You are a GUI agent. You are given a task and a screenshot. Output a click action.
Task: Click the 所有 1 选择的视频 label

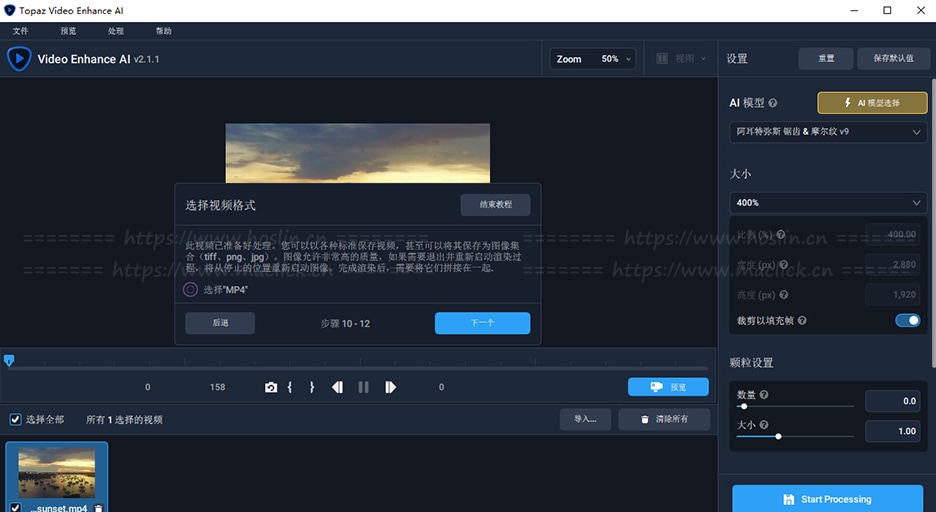coord(124,420)
